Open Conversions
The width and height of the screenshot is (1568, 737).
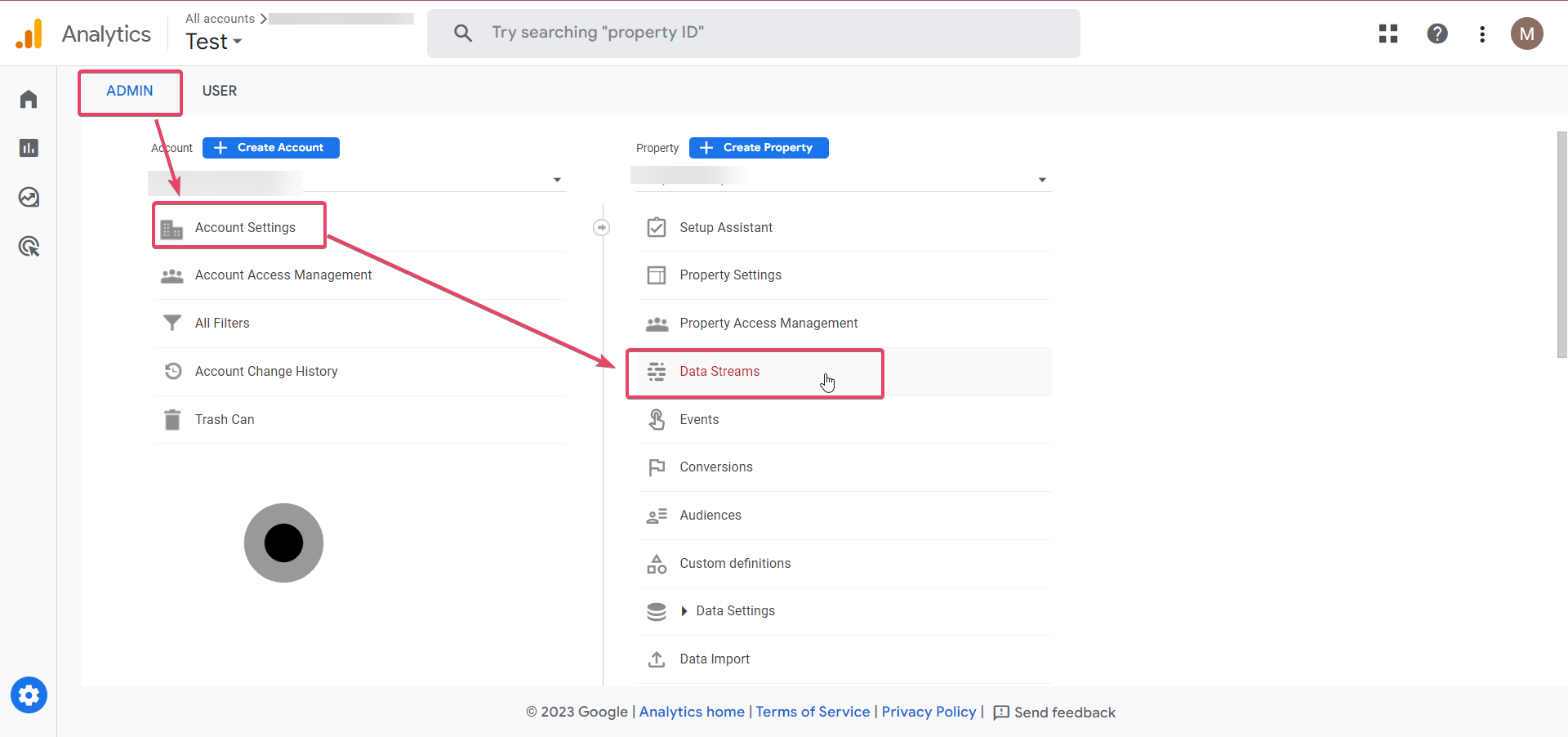tap(844, 467)
